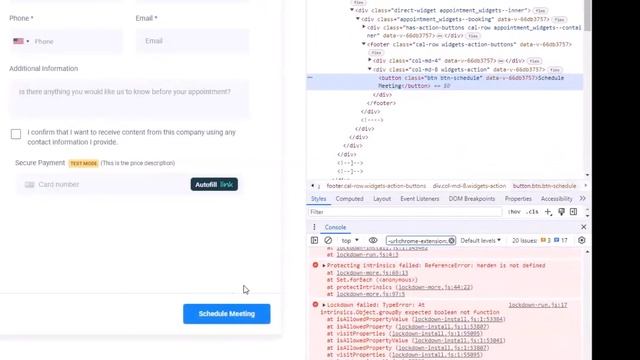Viewport: 640px width, 360px height.
Task: Switch to the Computed tab
Action: [x=349, y=199]
